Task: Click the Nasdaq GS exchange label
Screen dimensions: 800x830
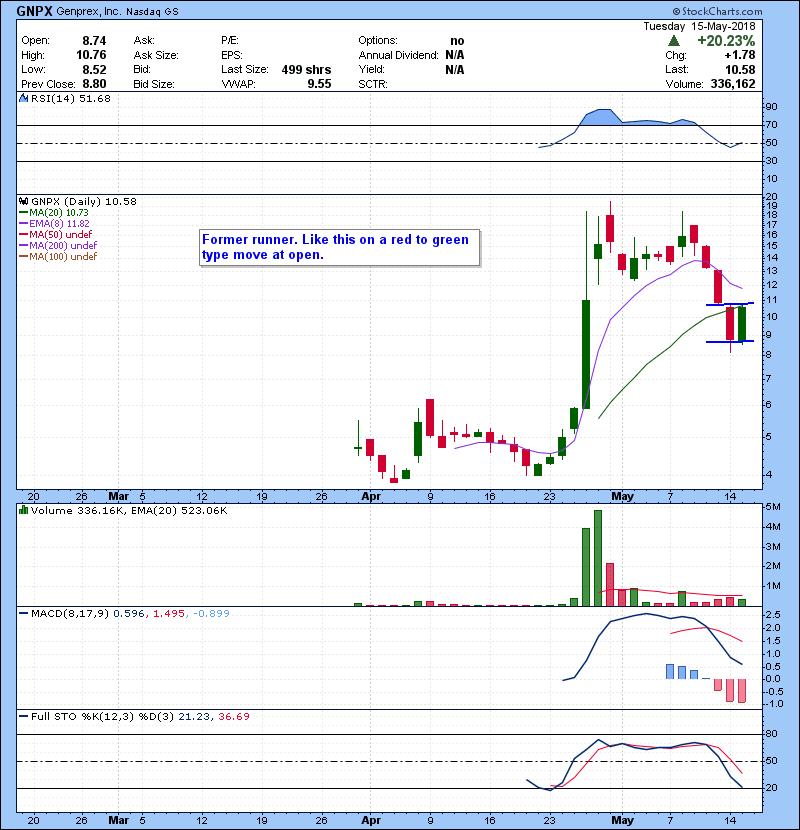Action: click(152, 12)
